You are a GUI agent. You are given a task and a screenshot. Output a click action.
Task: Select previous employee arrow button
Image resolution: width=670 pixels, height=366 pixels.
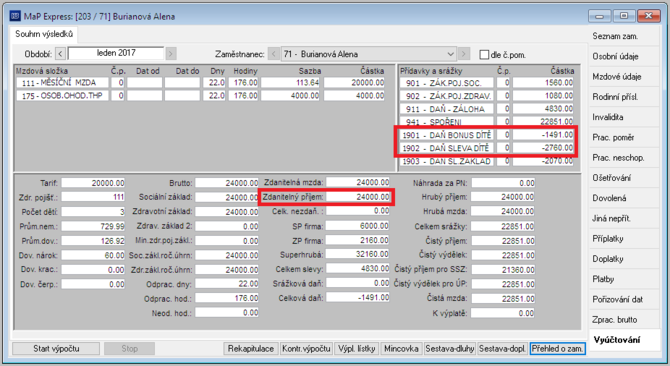273,54
